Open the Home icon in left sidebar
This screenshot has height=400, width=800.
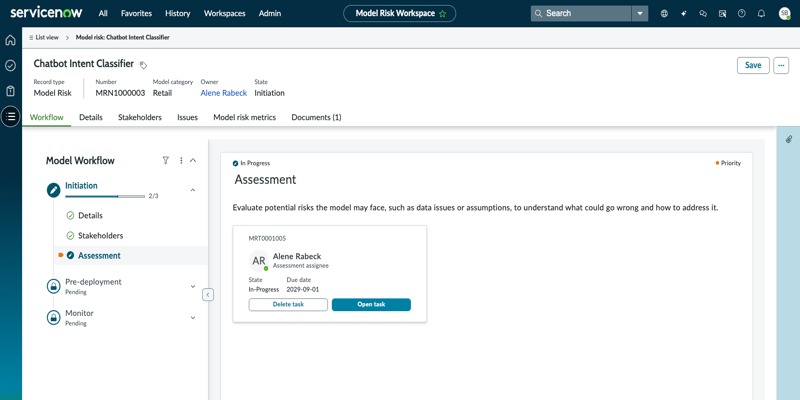point(10,40)
